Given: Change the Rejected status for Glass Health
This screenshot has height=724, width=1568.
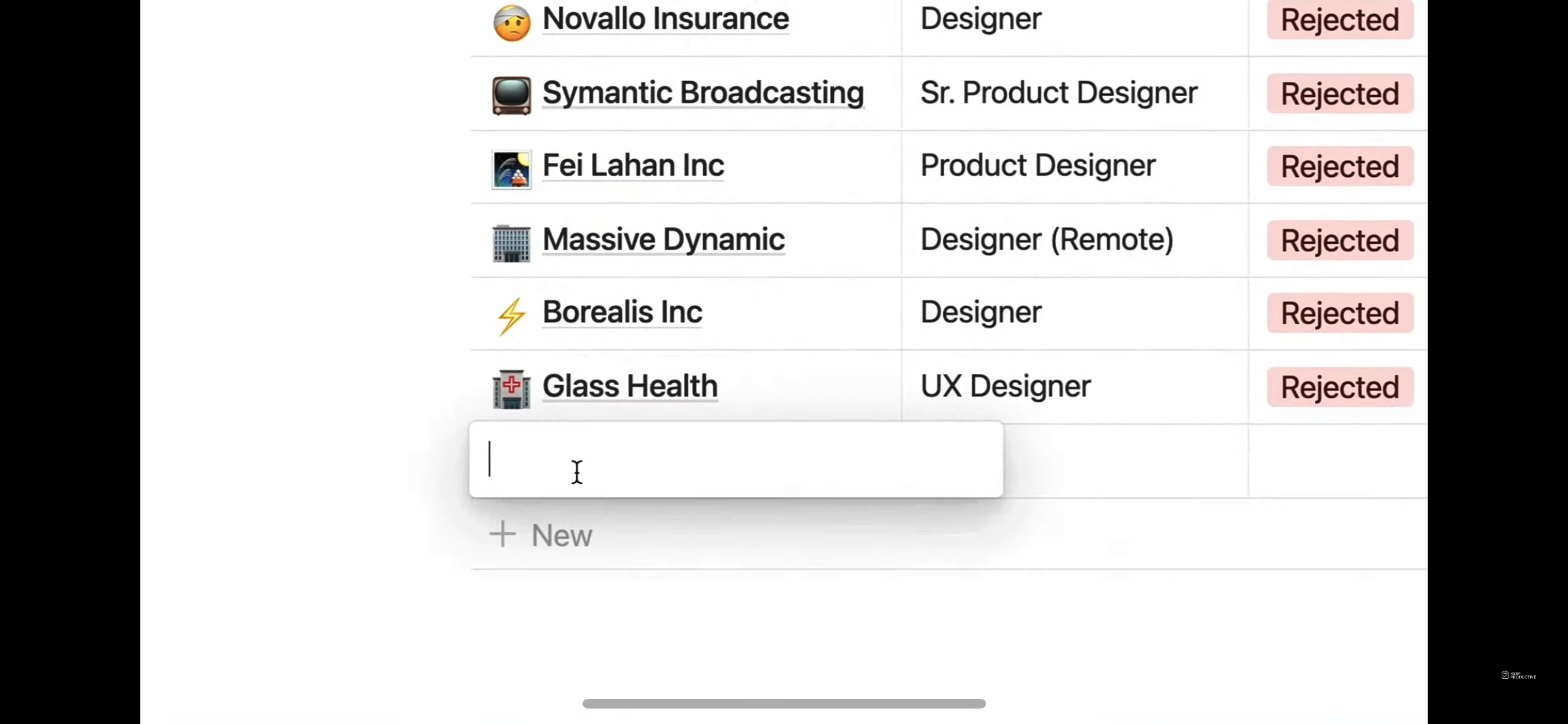Looking at the screenshot, I should (1340, 387).
